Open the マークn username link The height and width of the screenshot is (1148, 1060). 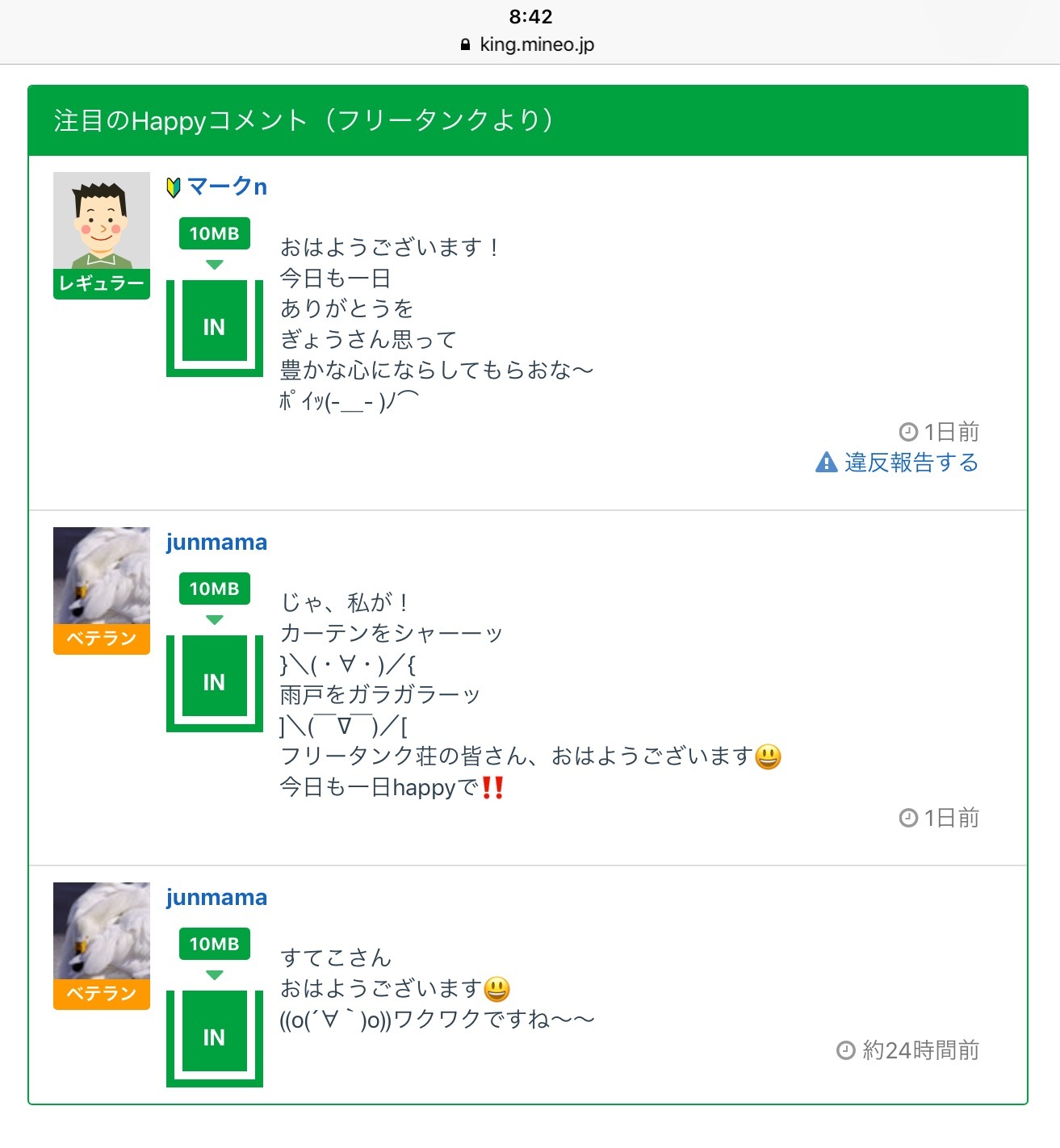tap(227, 186)
